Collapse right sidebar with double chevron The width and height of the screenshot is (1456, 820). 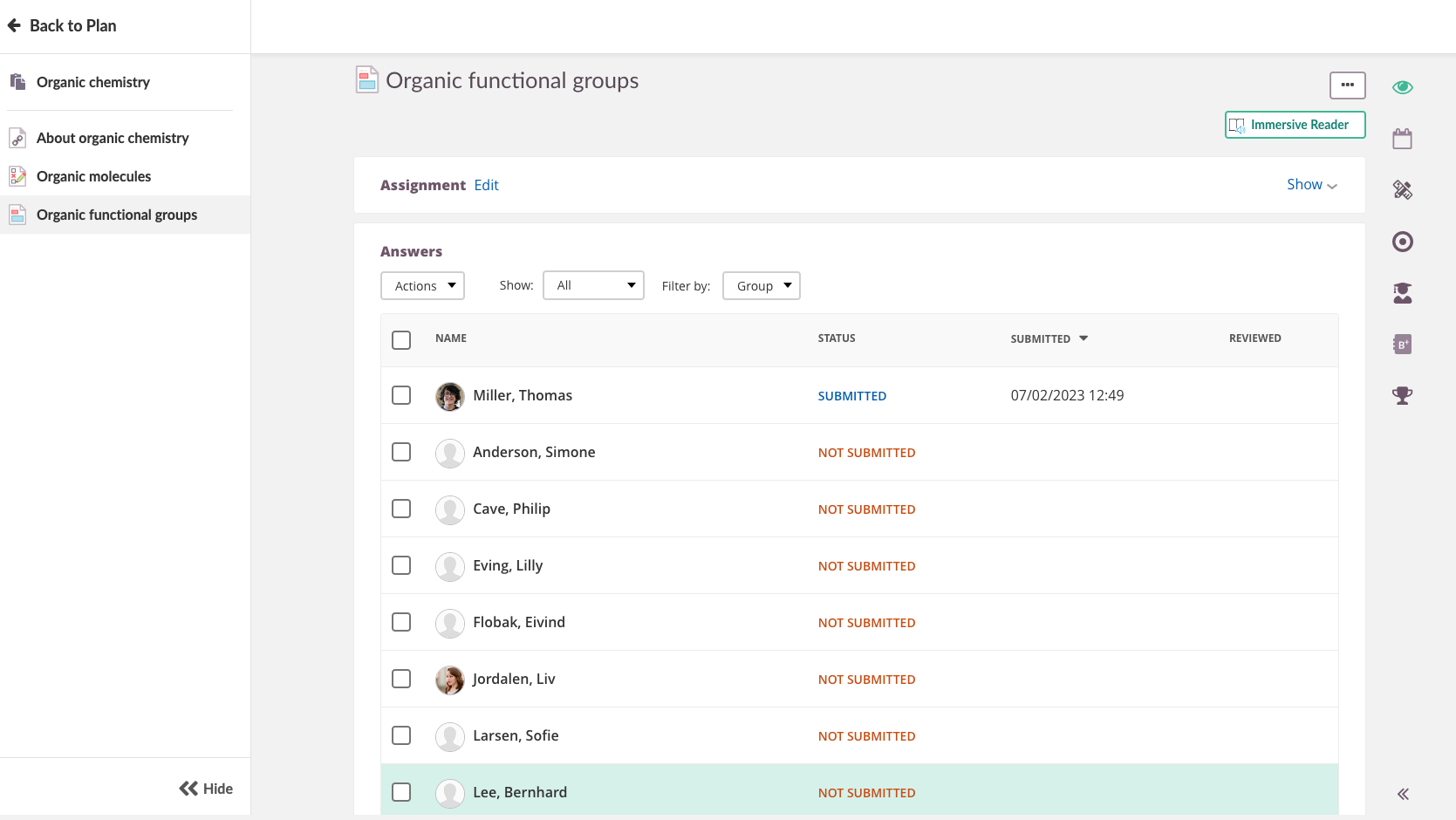[1402, 794]
